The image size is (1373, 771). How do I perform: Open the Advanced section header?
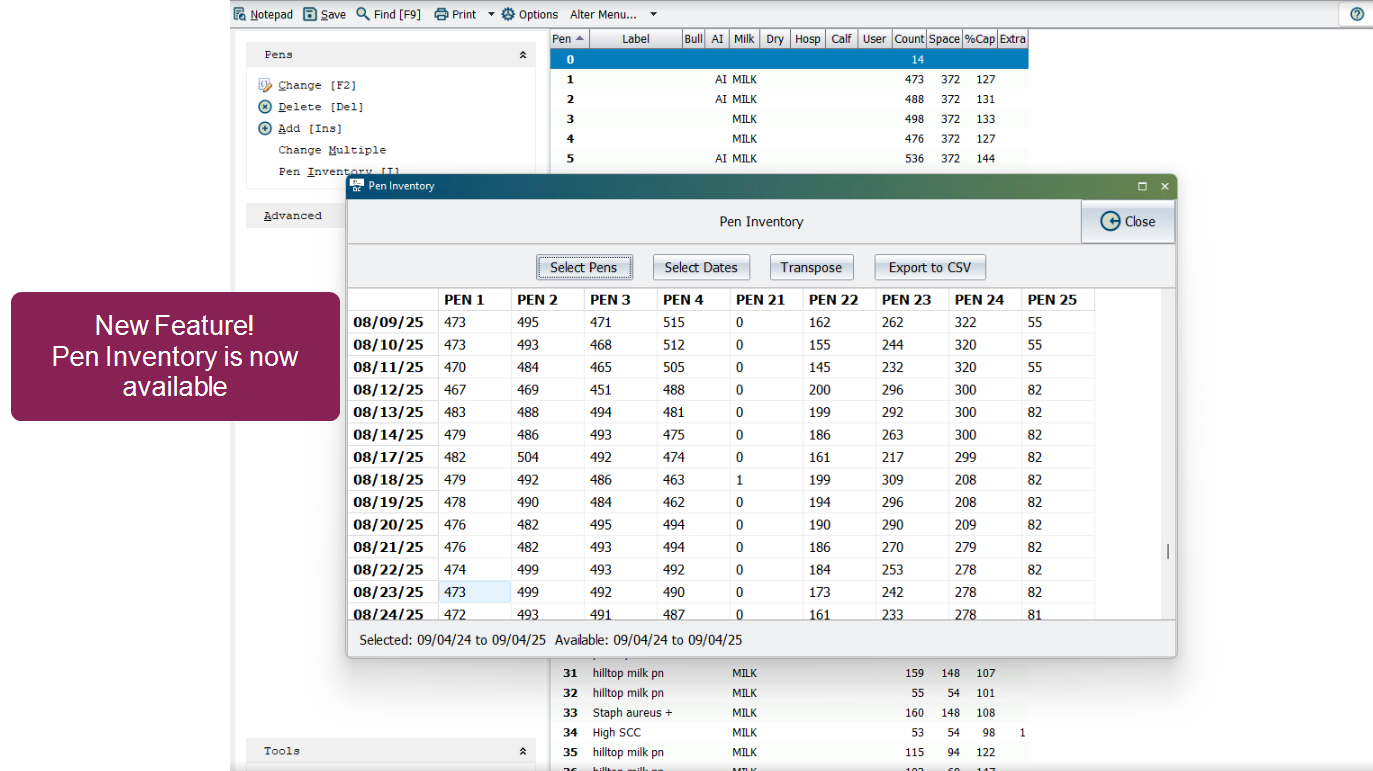point(293,216)
